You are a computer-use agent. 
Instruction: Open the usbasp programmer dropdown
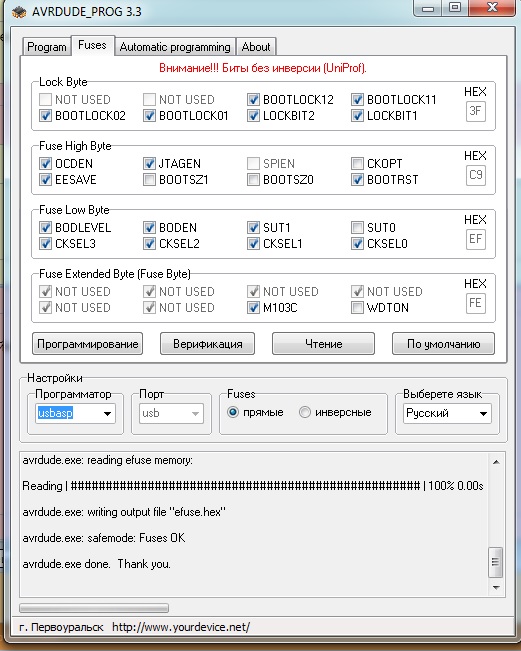coord(75,414)
